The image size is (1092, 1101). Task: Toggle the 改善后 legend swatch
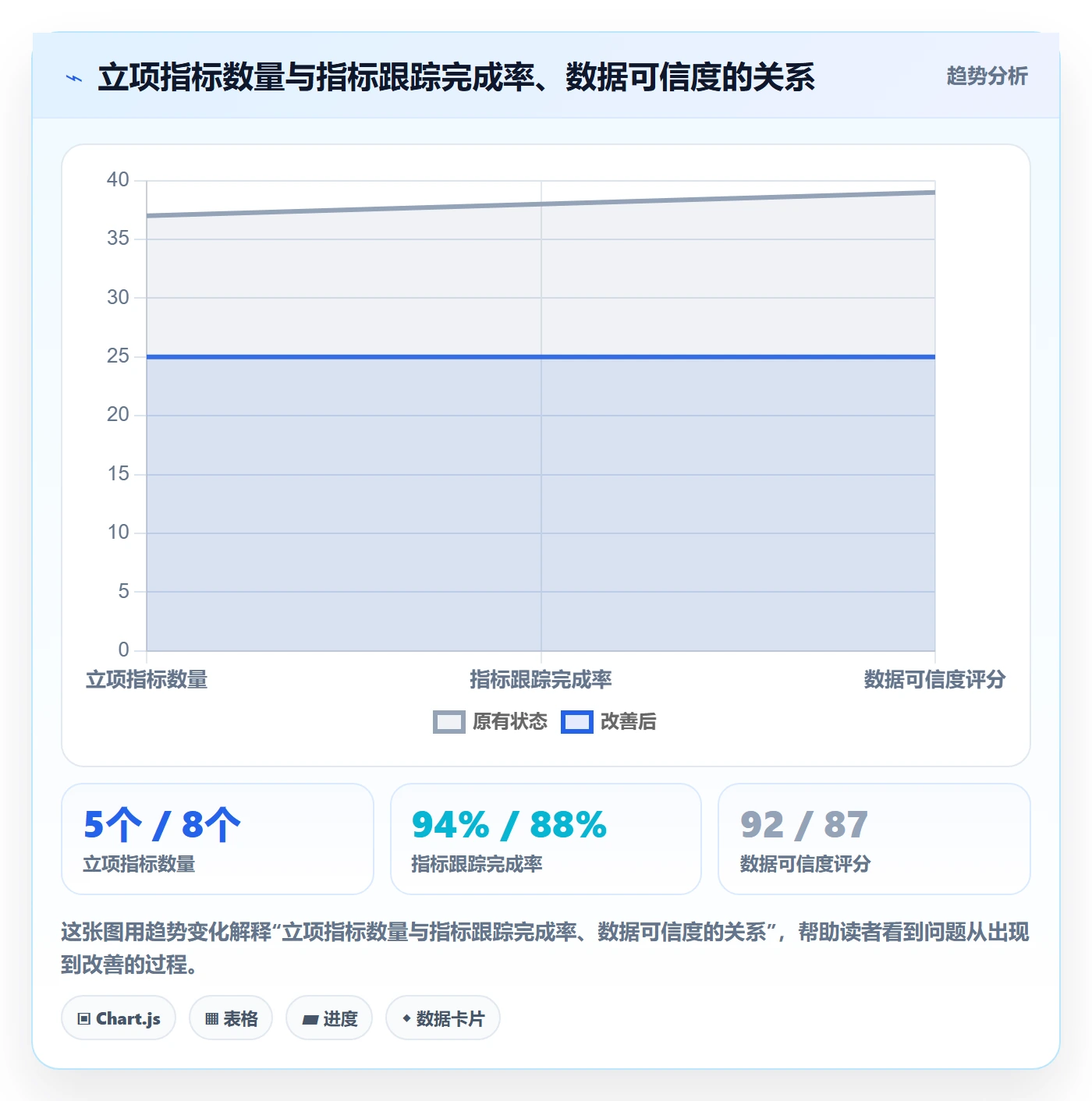click(x=577, y=722)
